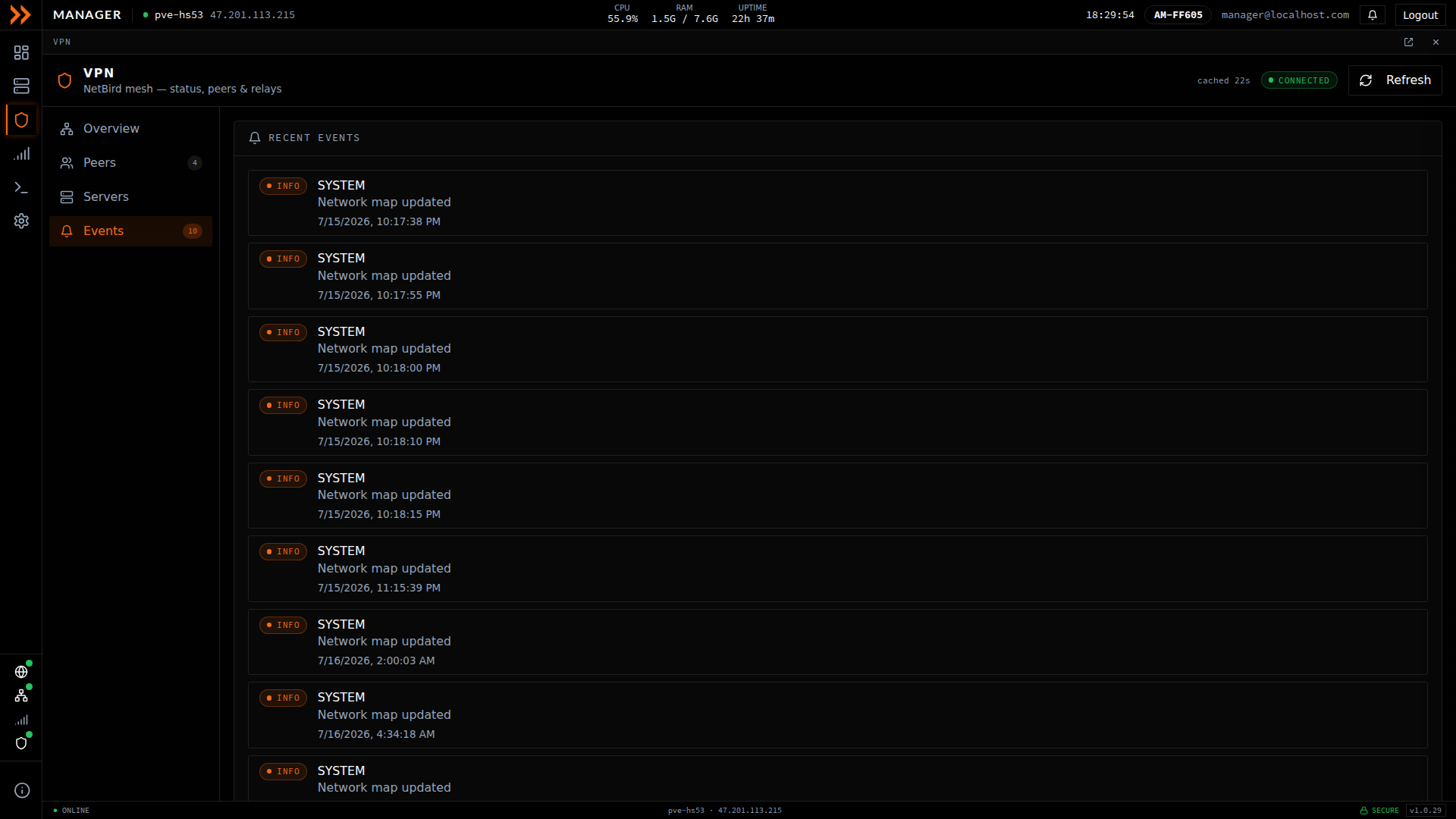Image resolution: width=1456 pixels, height=819 pixels.
Task: Click the v1.0.29 version label
Action: click(1426, 811)
